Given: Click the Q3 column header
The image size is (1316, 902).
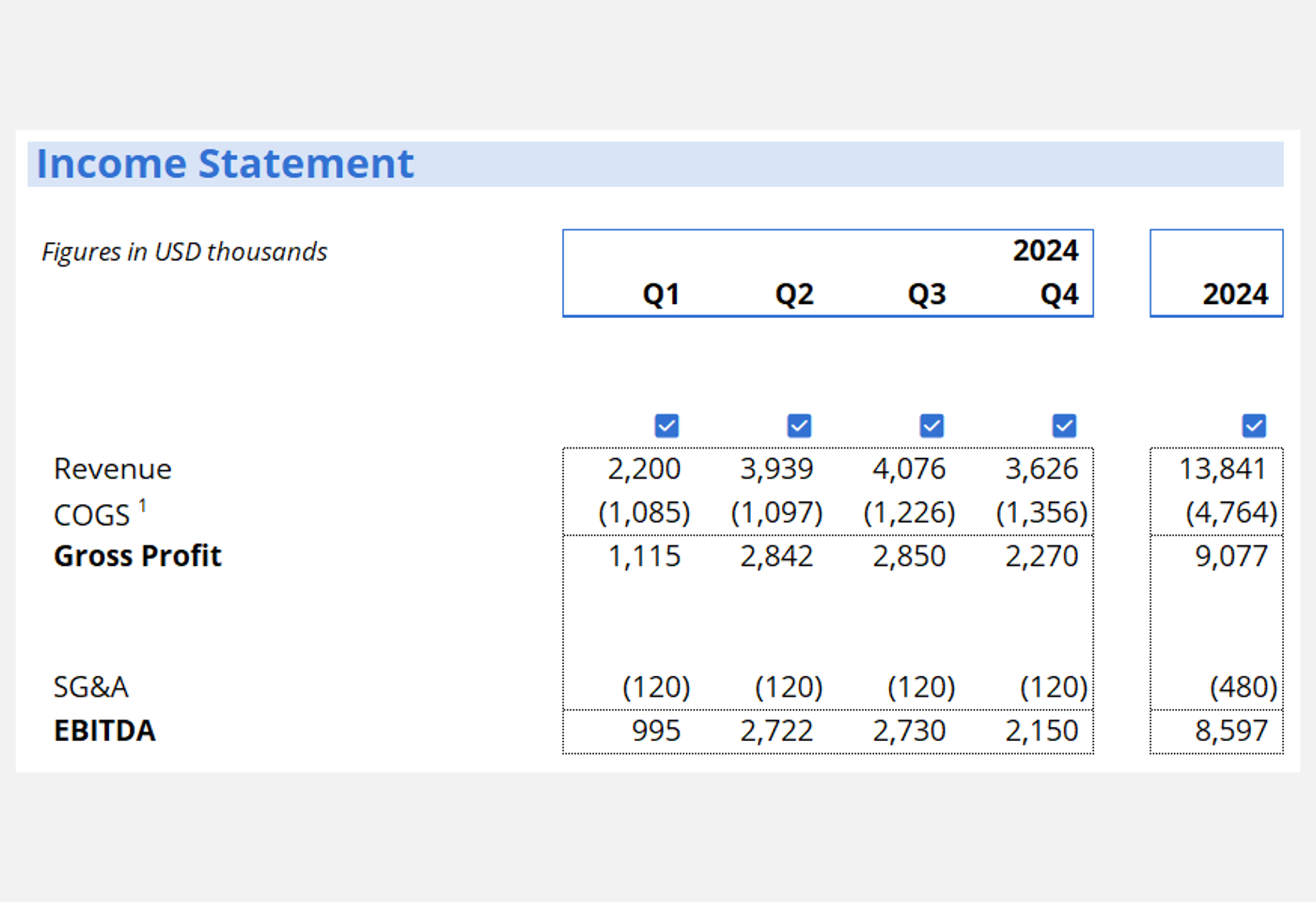Looking at the screenshot, I should pos(927,294).
